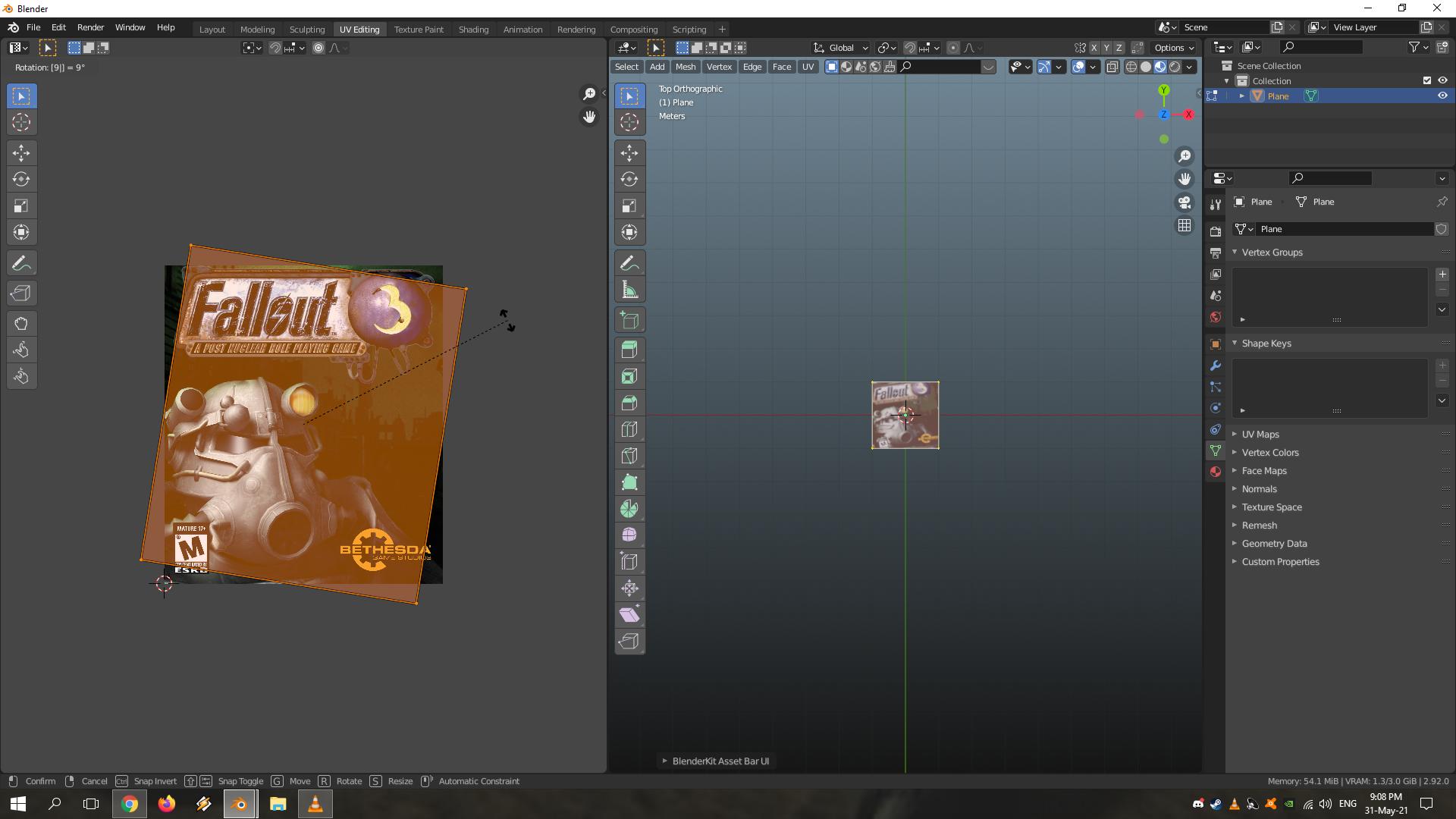
Task: Click the Select menu button in viewport
Action: coord(626,67)
